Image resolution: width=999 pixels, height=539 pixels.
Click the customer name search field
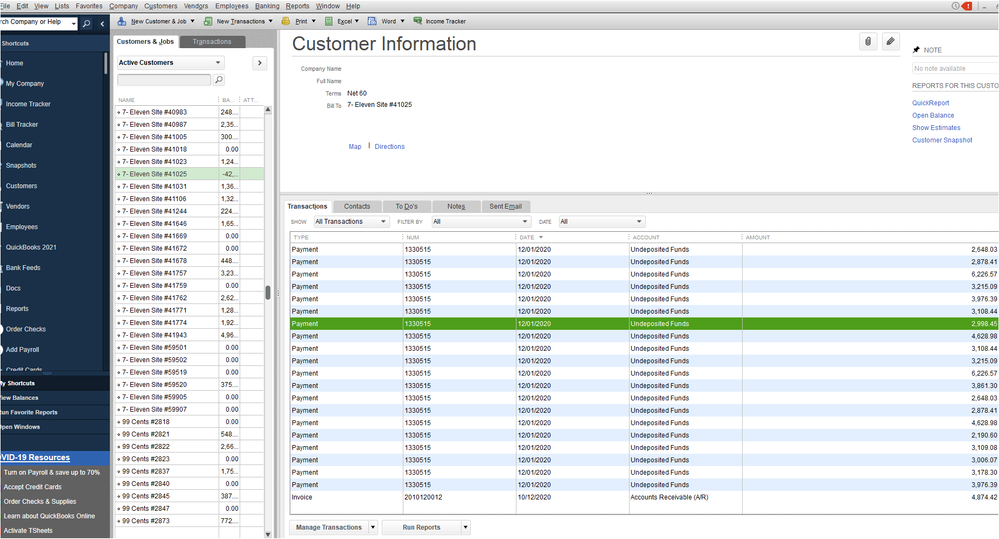pyautogui.click(x=164, y=80)
